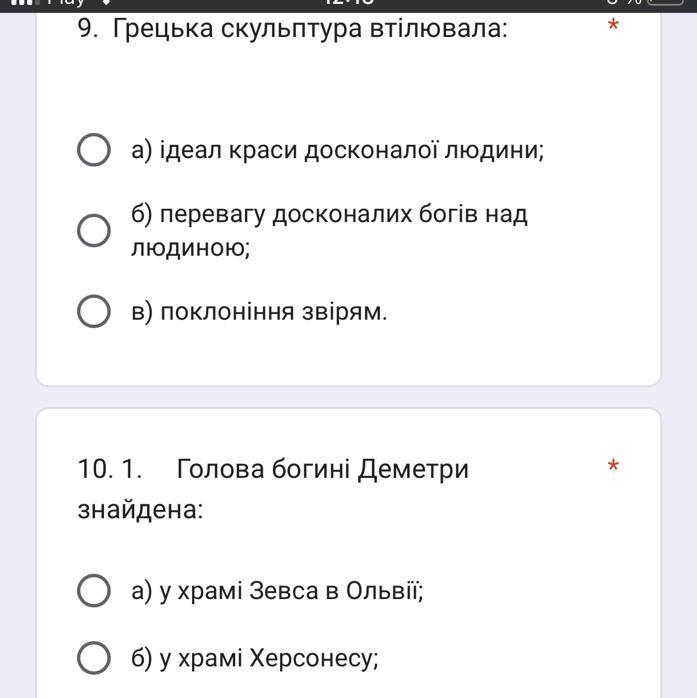Tap the cellular signal bars icon
This screenshot has width=697, height=698.
[26, 2]
